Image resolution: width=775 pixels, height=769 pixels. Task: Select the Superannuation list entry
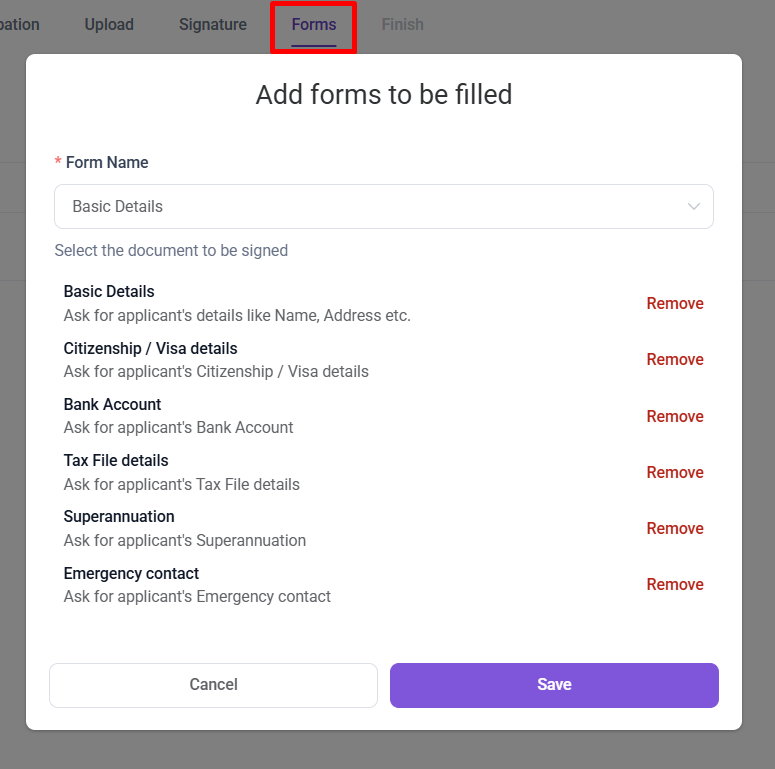pyautogui.click(x=119, y=517)
